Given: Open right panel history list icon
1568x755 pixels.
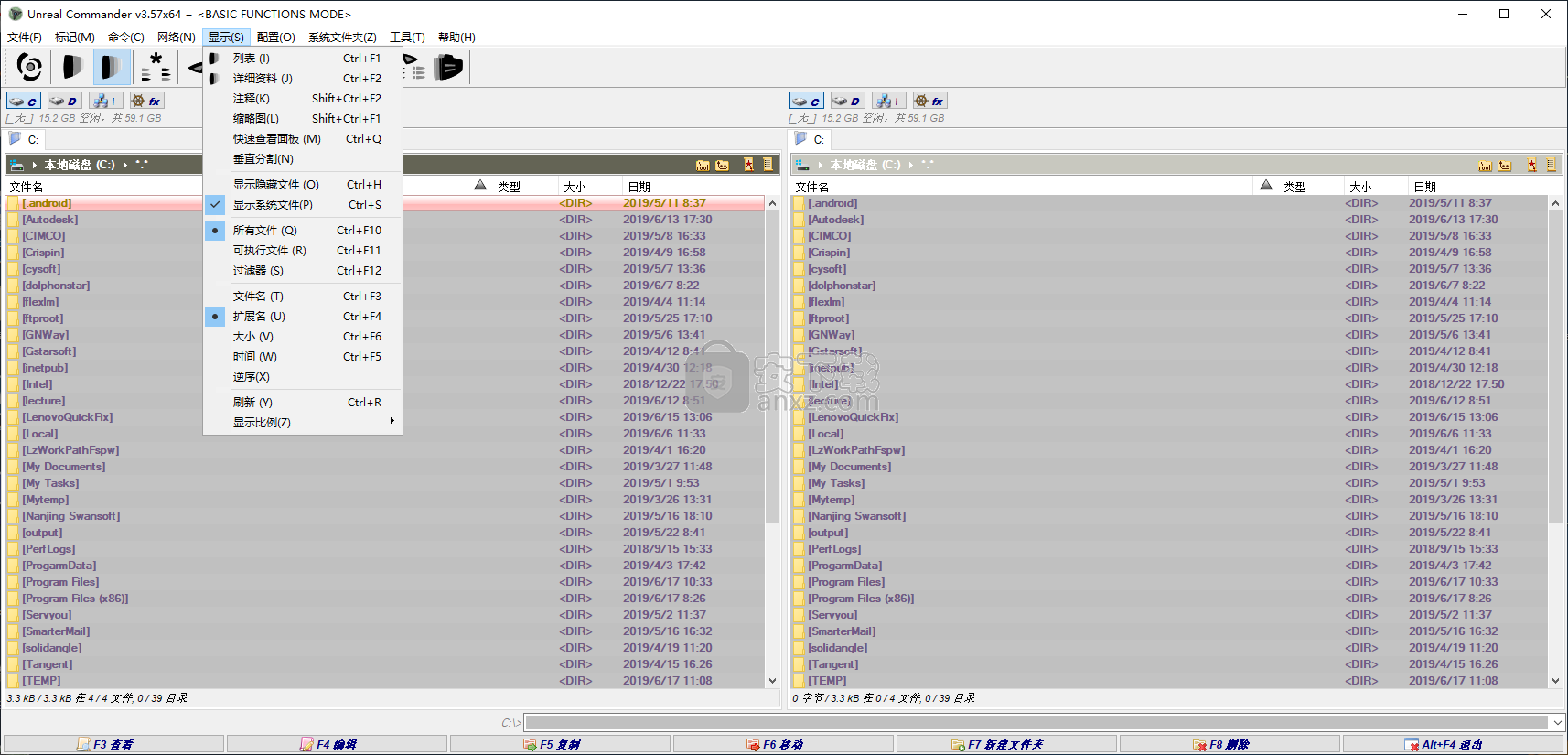Looking at the screenshot, I should pyautogui.click(x=1552, y=165).
